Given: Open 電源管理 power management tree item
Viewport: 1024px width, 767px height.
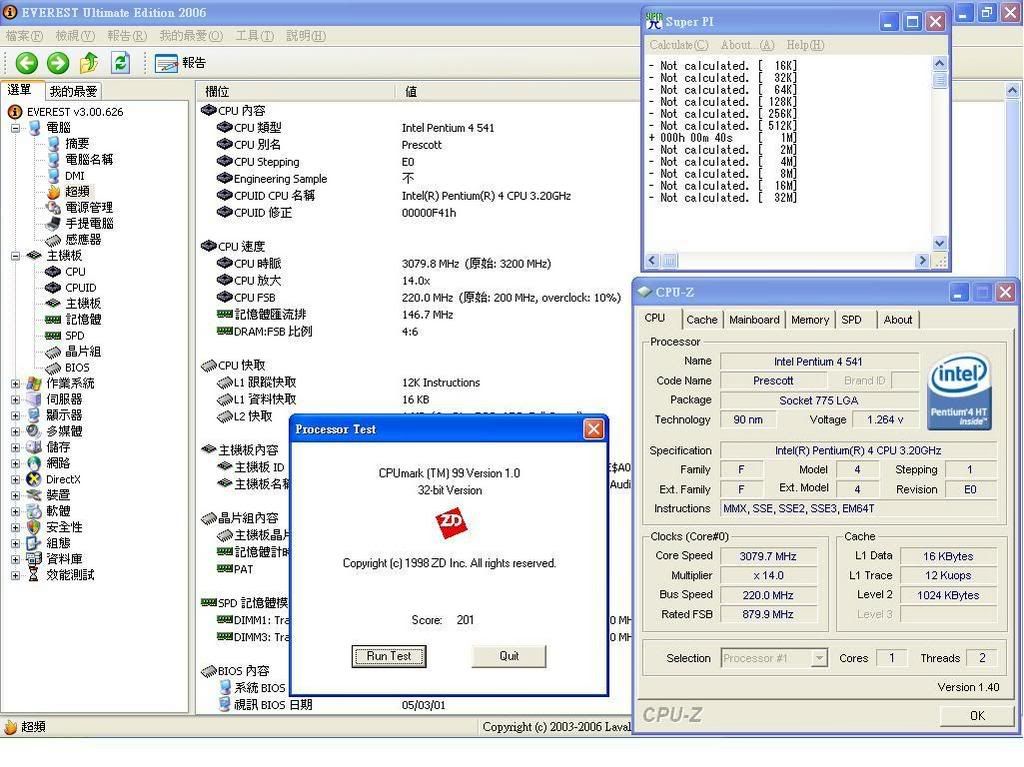Looking at the screenshot, I should click(x=89, y=207).
